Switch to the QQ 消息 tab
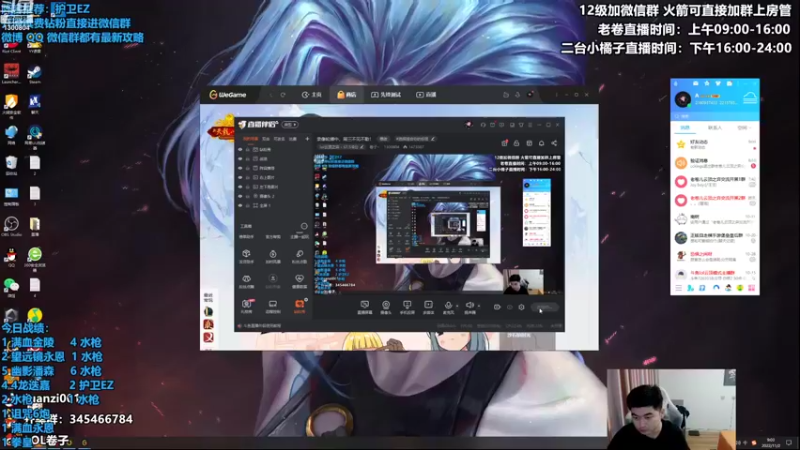The image size is (800, 450). point(685,128)
